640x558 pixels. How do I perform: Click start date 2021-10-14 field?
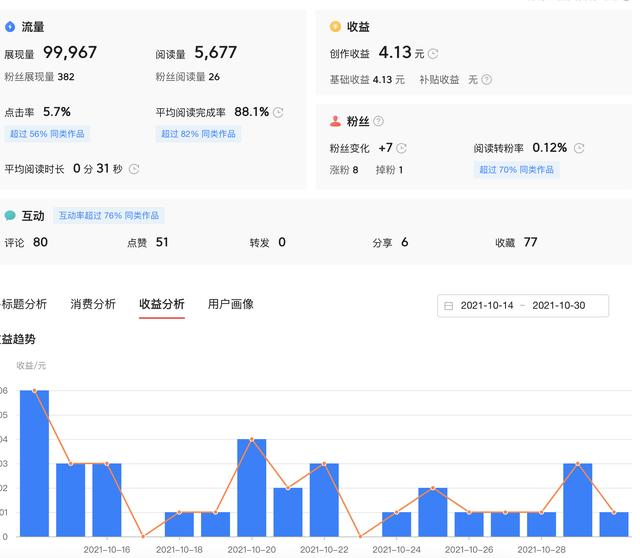pyautogui.click(x=487, y=305)
